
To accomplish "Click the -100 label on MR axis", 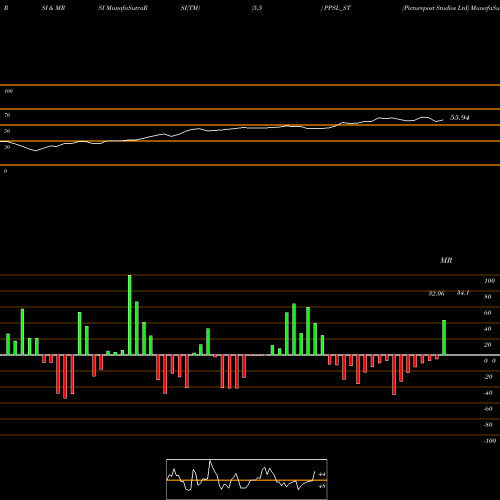I will point(490,441).
